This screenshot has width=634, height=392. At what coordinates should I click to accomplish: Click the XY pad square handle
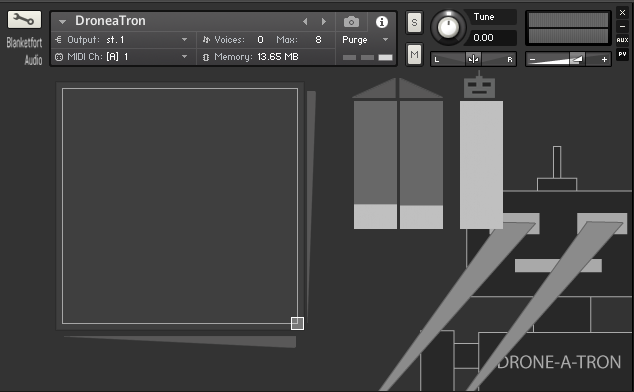[x=297, y=323]
